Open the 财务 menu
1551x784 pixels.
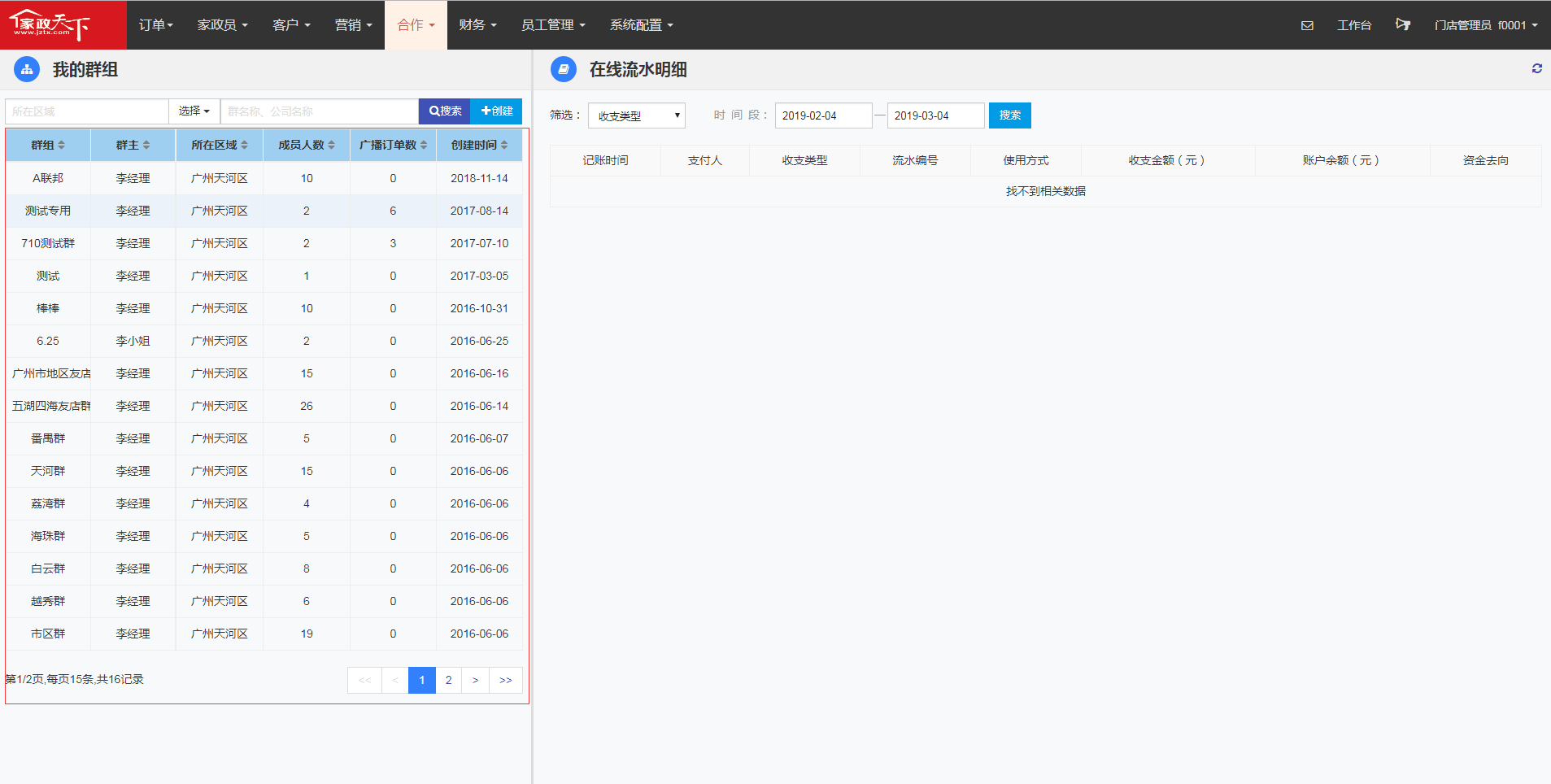[477, 25]
